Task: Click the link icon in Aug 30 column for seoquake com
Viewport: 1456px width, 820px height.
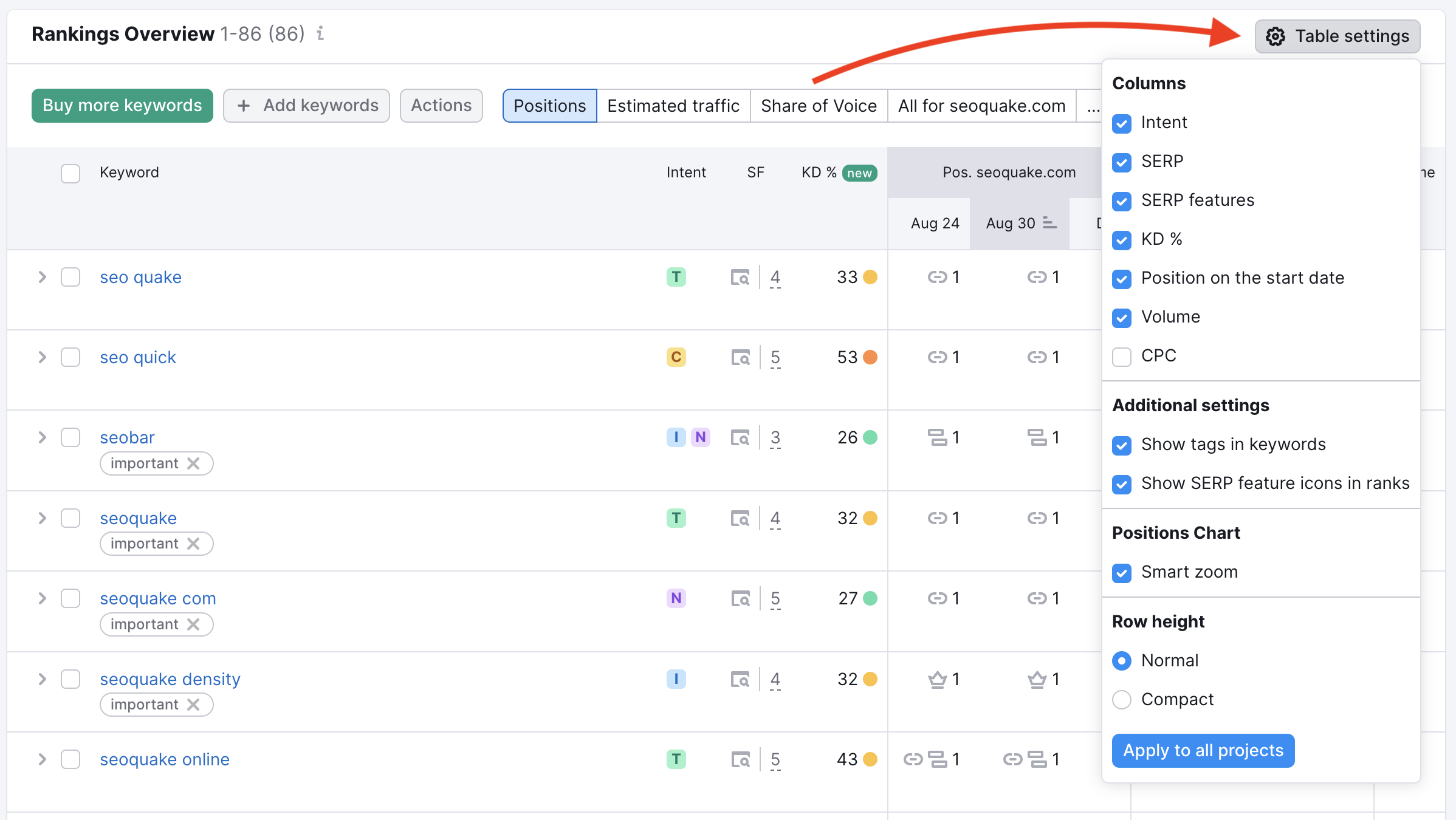Action: coord(1038,598)
